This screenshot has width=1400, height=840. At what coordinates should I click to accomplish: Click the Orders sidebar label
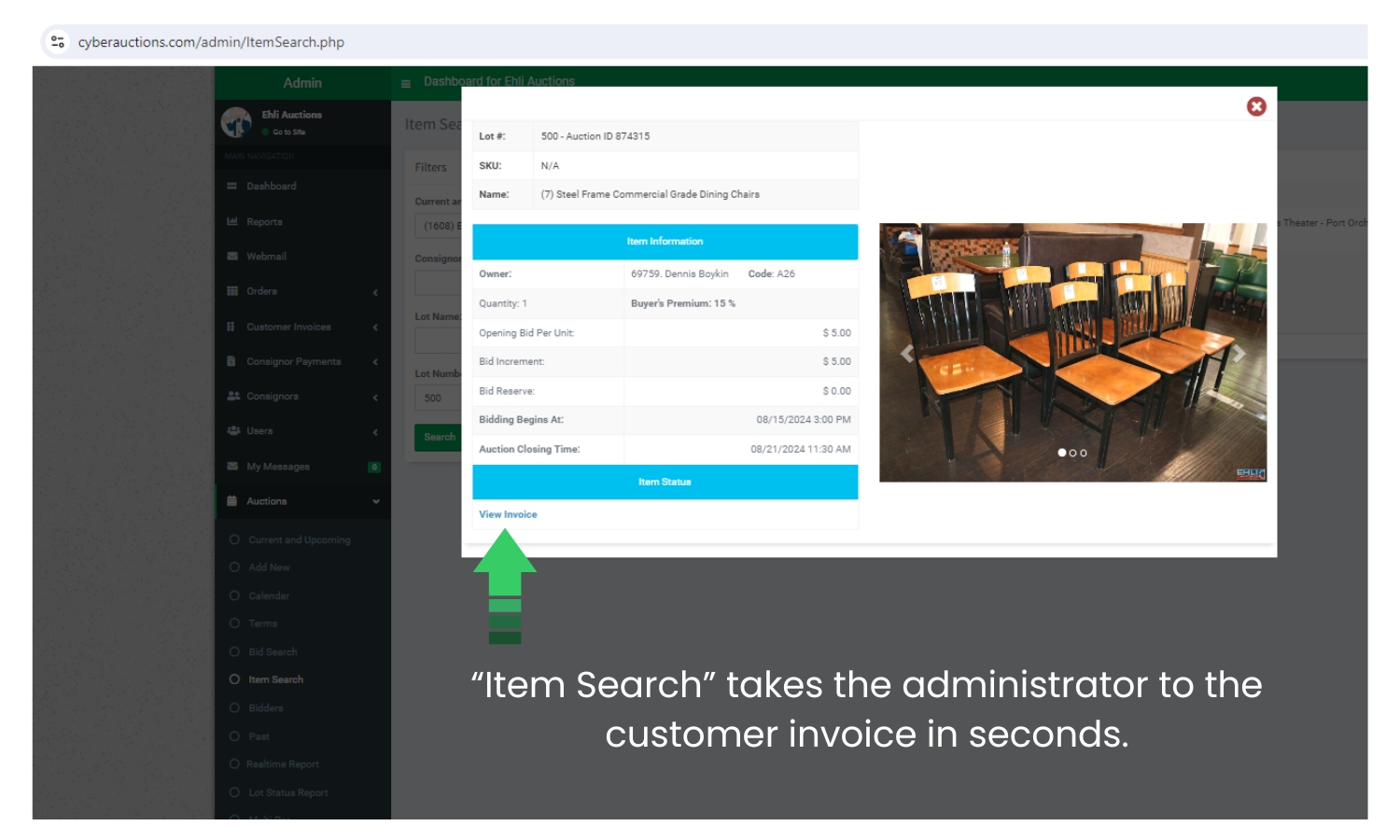[x=261, y=291]
